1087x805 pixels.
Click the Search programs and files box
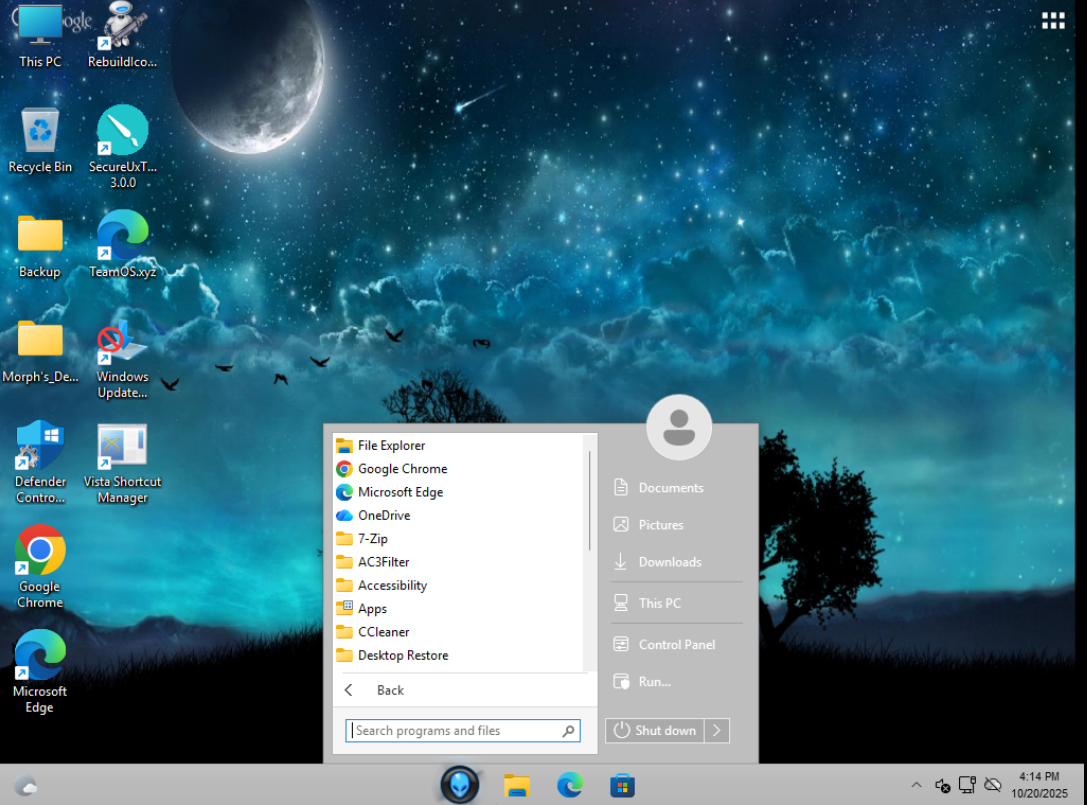[x=455, y=731]
